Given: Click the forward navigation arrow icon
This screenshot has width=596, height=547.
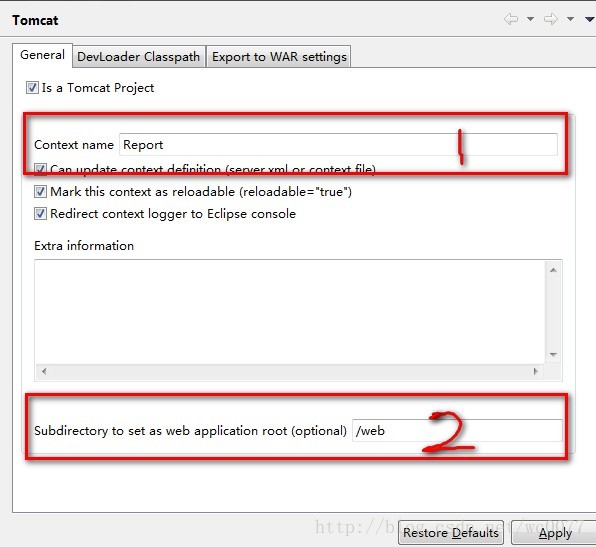Looking at the screenshot, I should [551, 19].
